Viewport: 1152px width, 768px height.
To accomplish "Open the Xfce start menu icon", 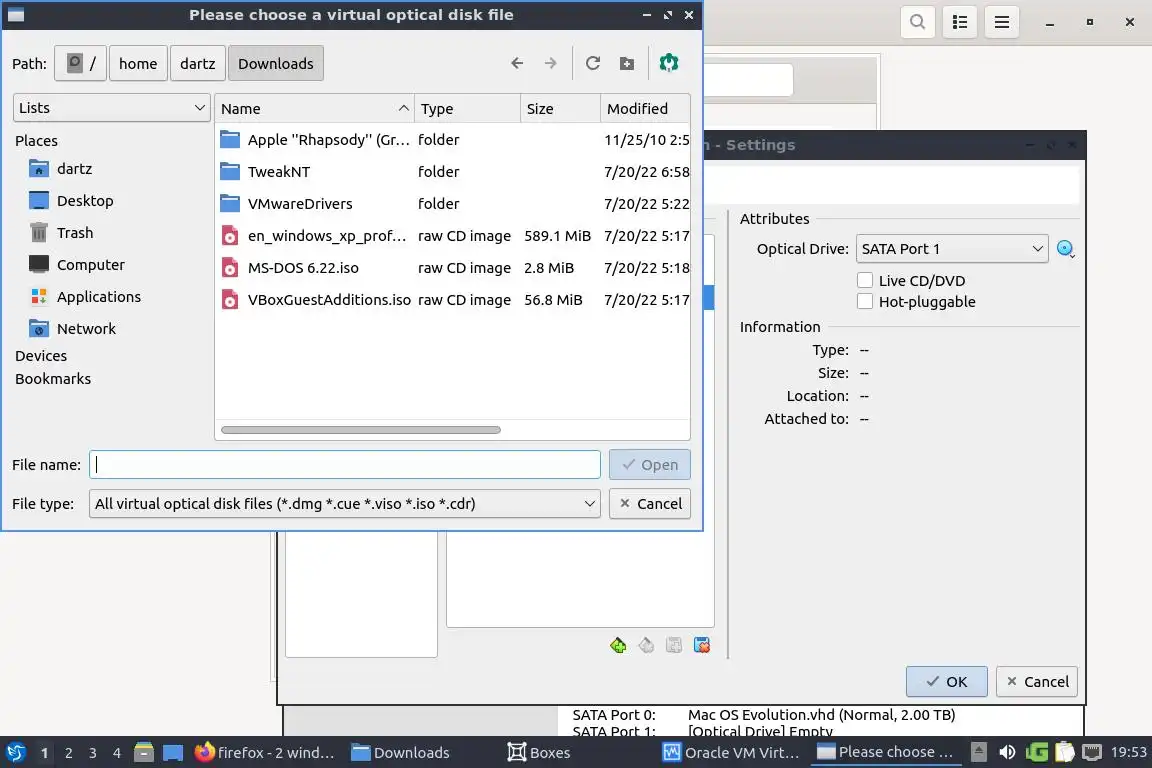I will pyautogui.click(x=15, y=752).
